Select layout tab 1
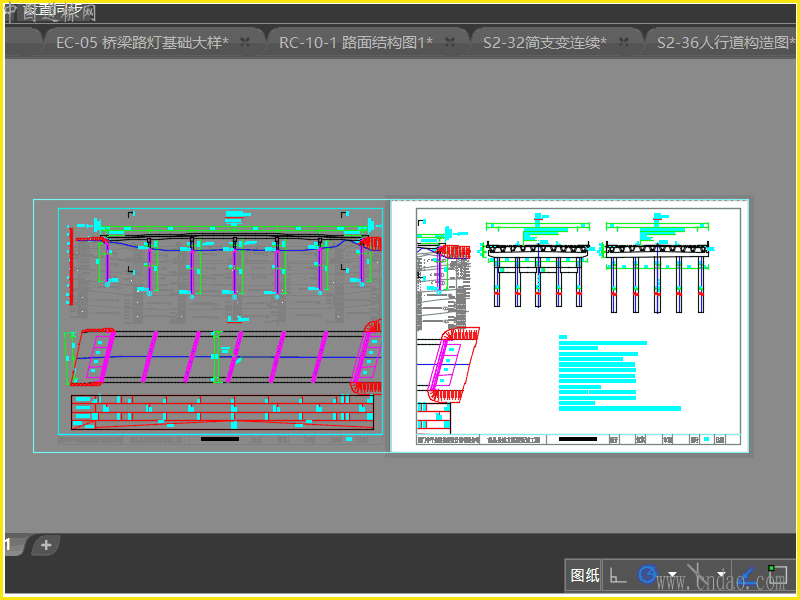 pos(8,545)
